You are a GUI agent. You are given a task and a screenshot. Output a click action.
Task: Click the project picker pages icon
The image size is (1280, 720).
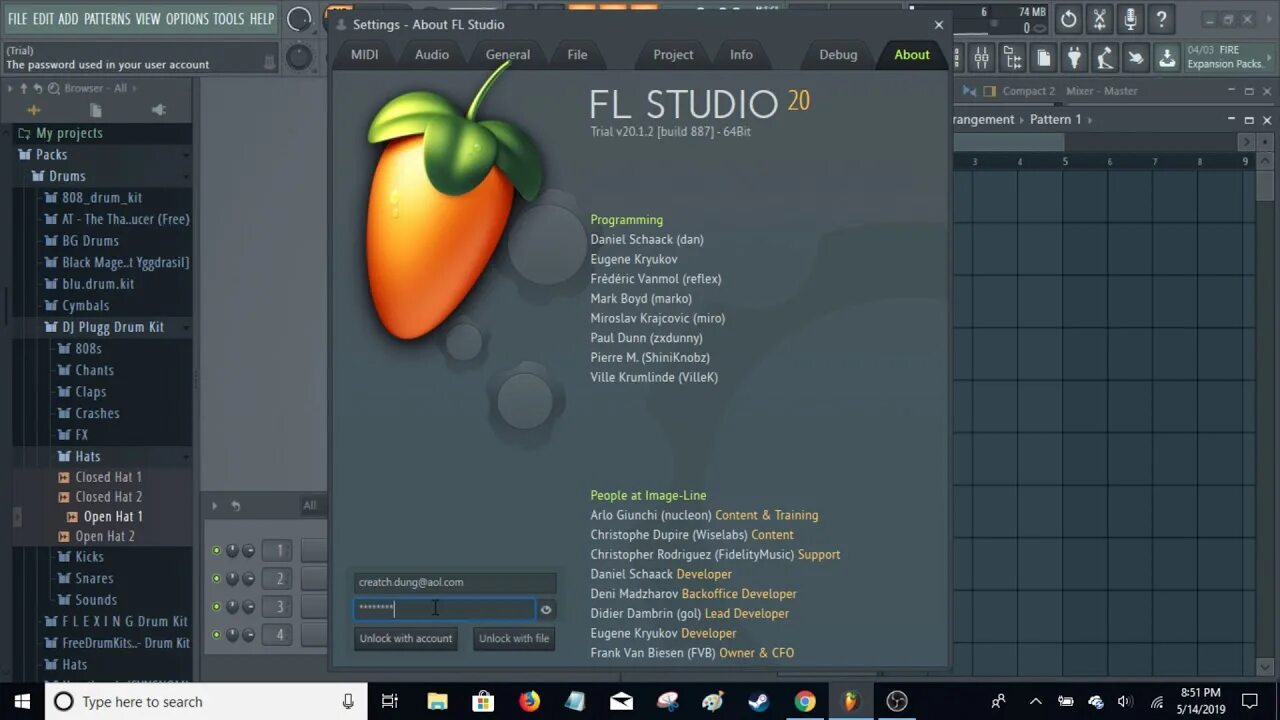tap(1043, 58)
